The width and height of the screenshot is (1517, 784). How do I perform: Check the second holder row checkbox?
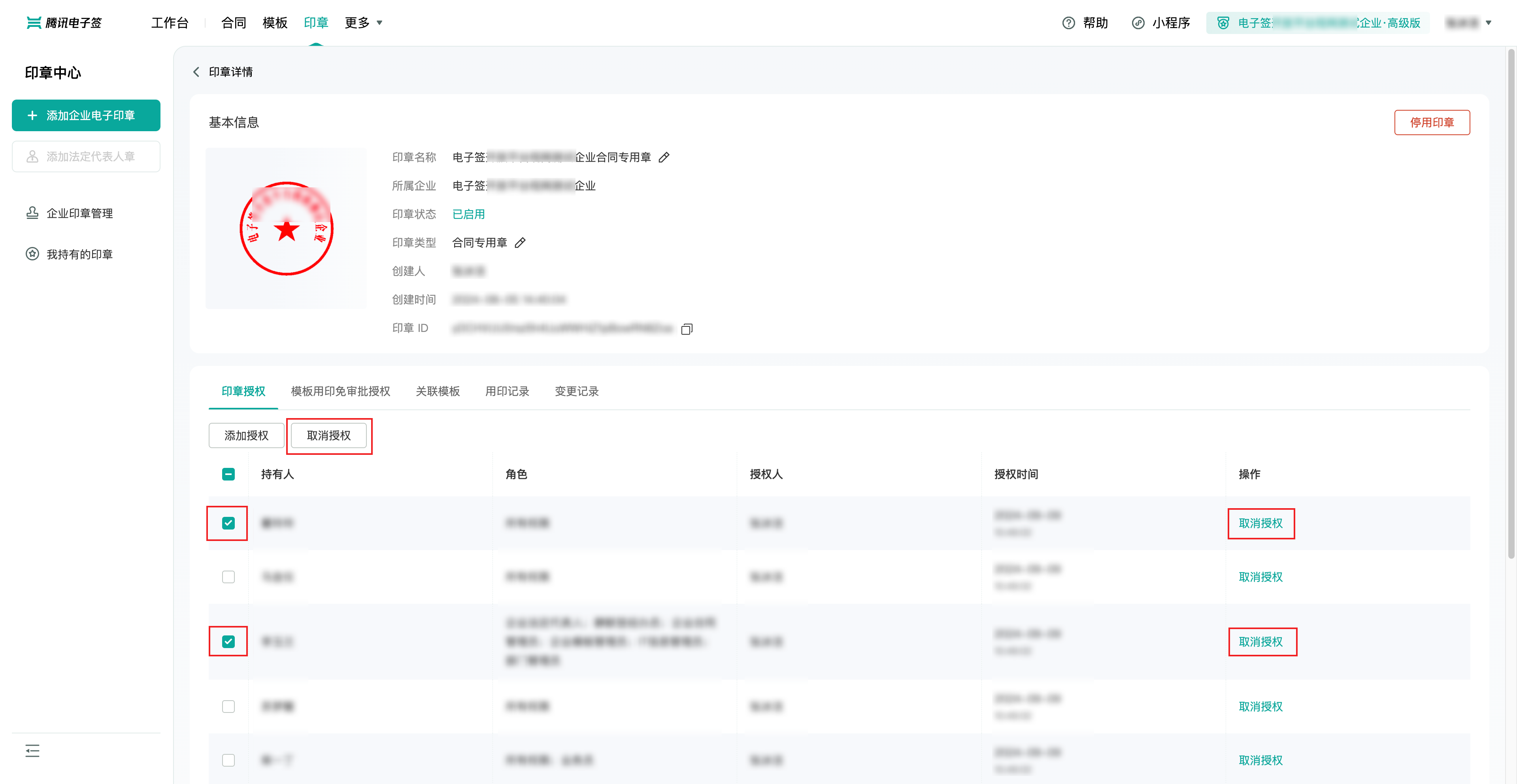(x=228, y=577)
